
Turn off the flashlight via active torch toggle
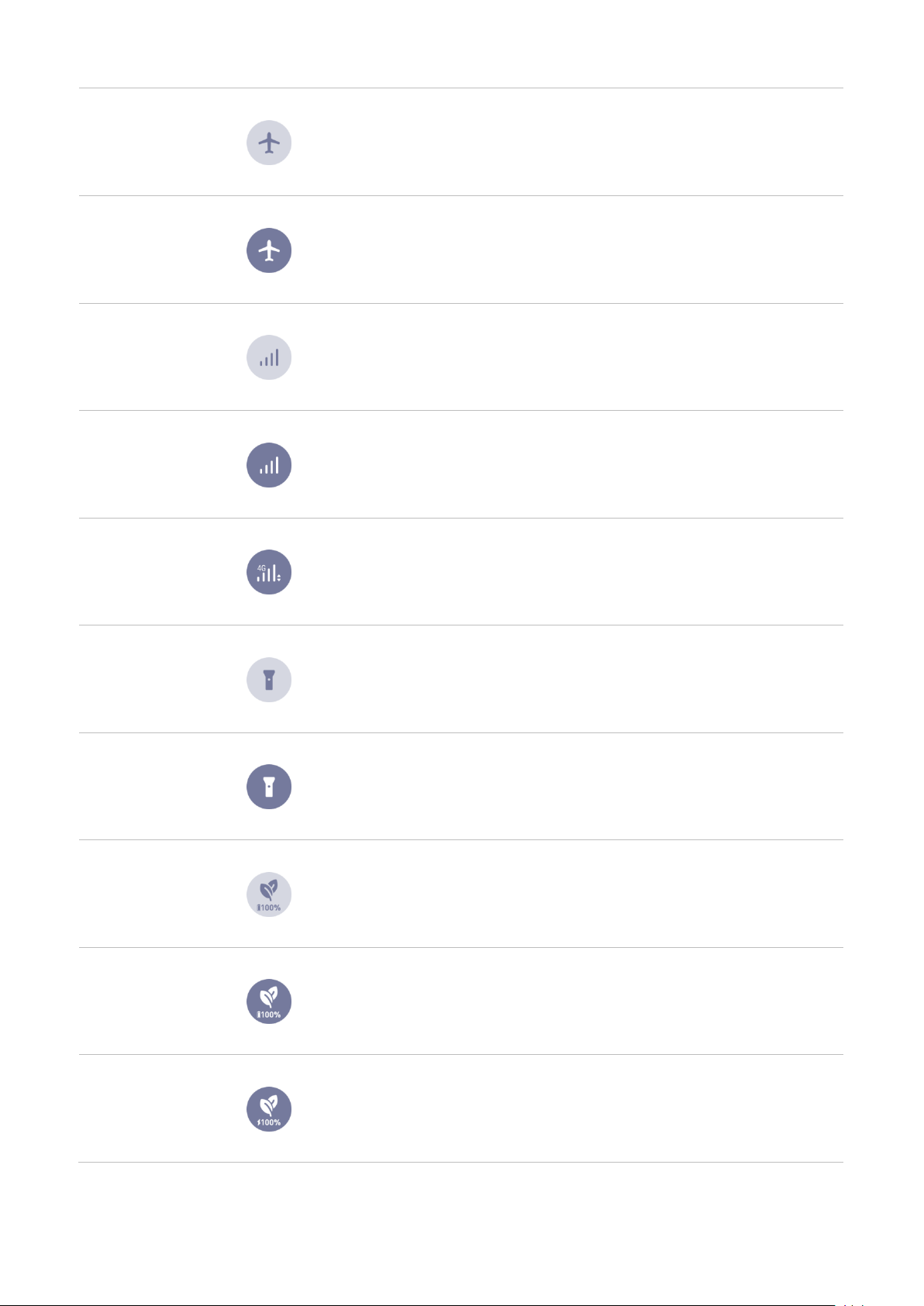(269, 787)
